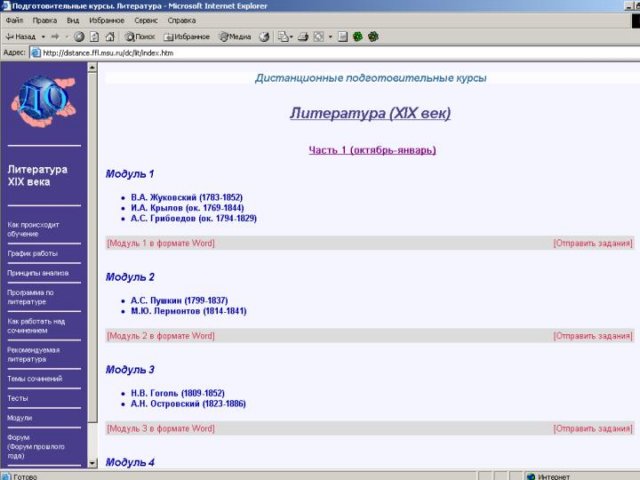Open the Избранное favorites toolbar button
This screenshot has width=640, height=480.
coord(187,37)
